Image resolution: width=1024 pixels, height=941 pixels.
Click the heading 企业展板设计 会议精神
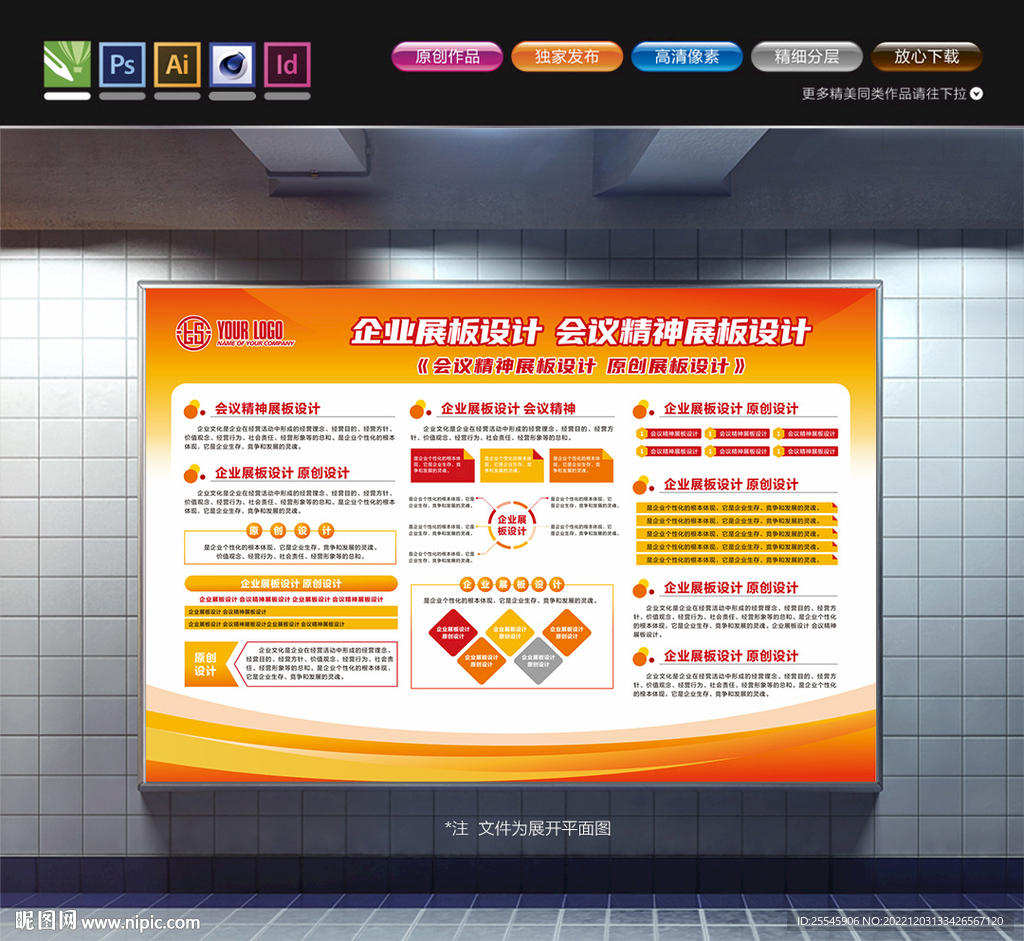click(x=508, y=409)
